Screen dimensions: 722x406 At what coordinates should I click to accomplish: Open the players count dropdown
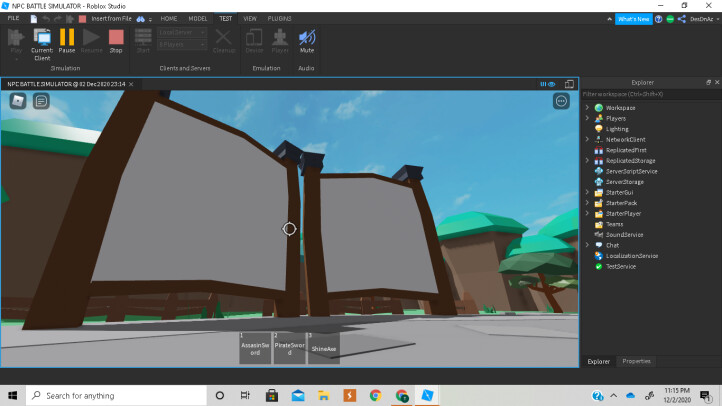(x=182, y=45)
